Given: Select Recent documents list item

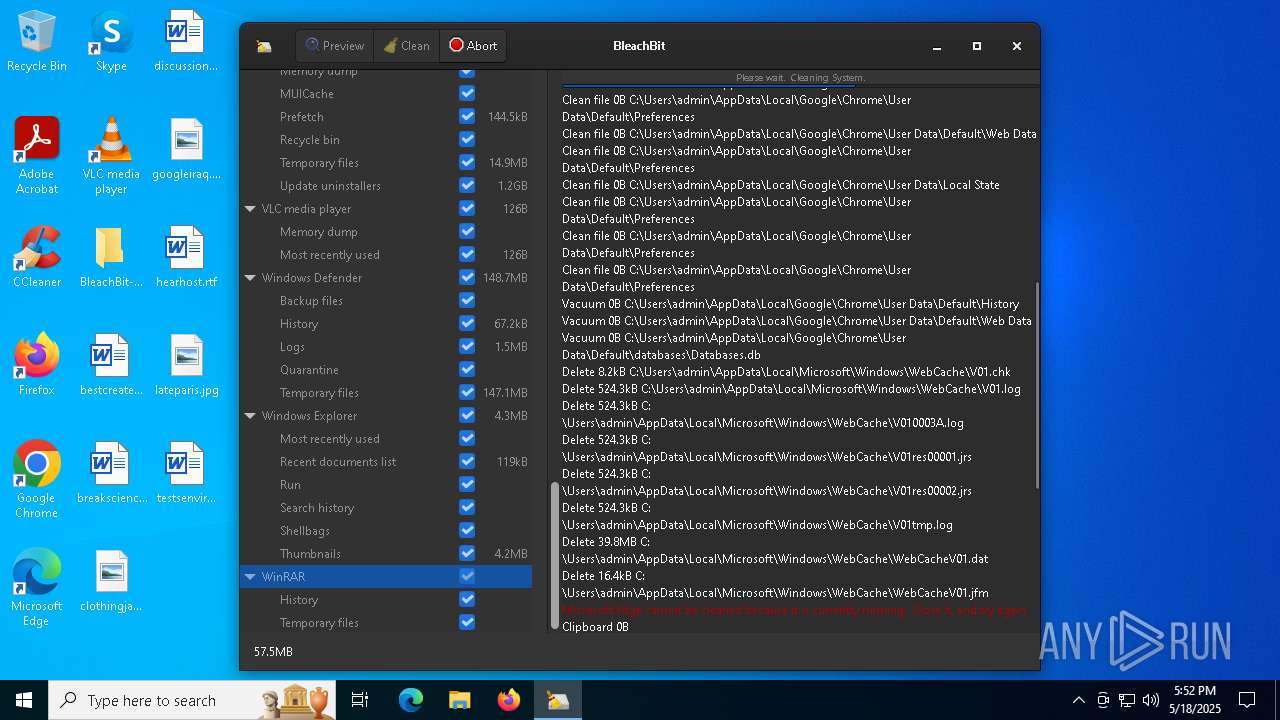Looking at the screenshot, I should tap(338, 462).
